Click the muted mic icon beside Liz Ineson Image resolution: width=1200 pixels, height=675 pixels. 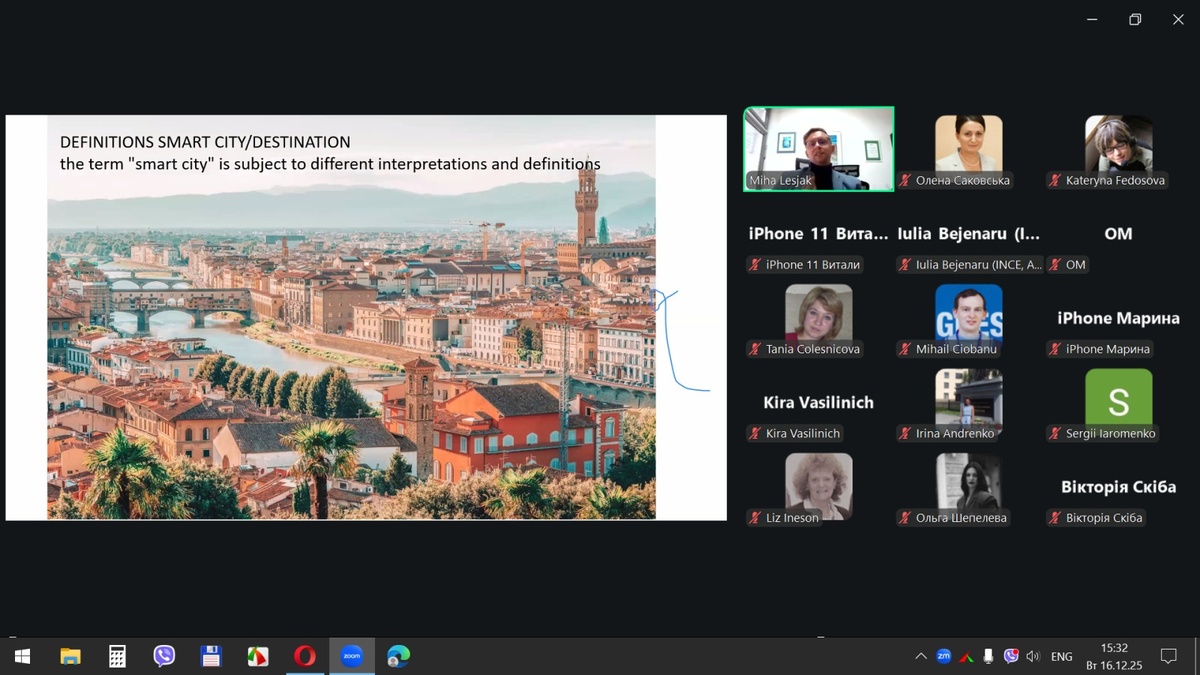[x=755, y=518]
